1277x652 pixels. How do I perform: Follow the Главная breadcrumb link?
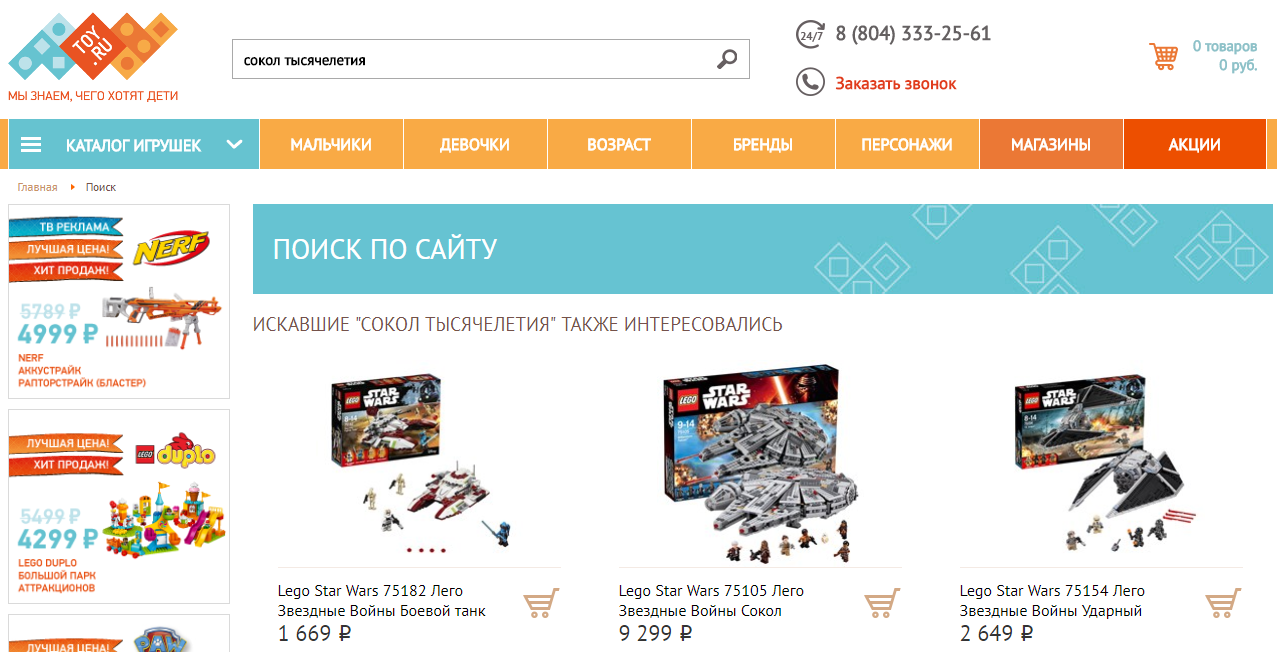coord(37,188)
